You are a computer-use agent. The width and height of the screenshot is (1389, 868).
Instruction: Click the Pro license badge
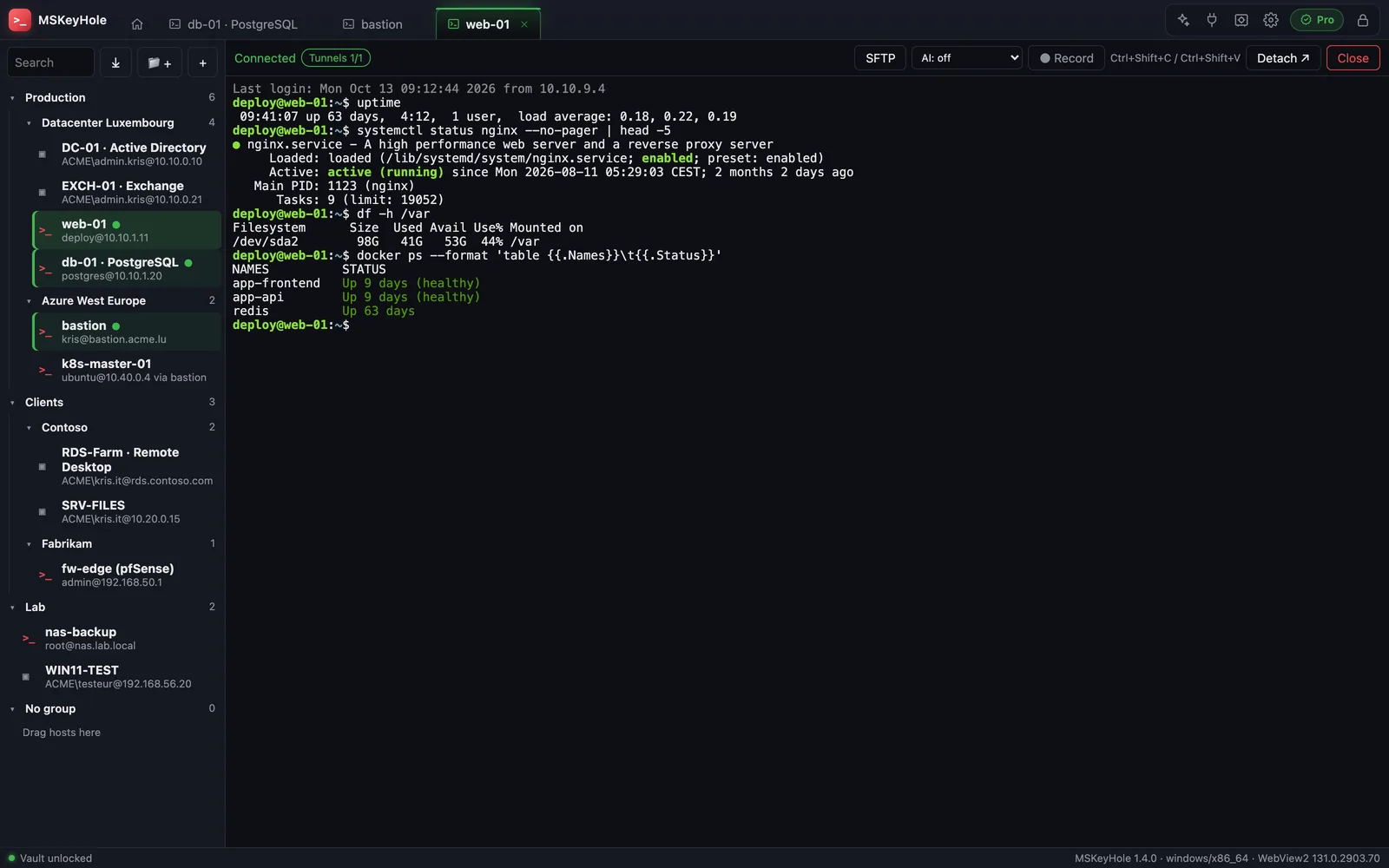pos(1317,20)
